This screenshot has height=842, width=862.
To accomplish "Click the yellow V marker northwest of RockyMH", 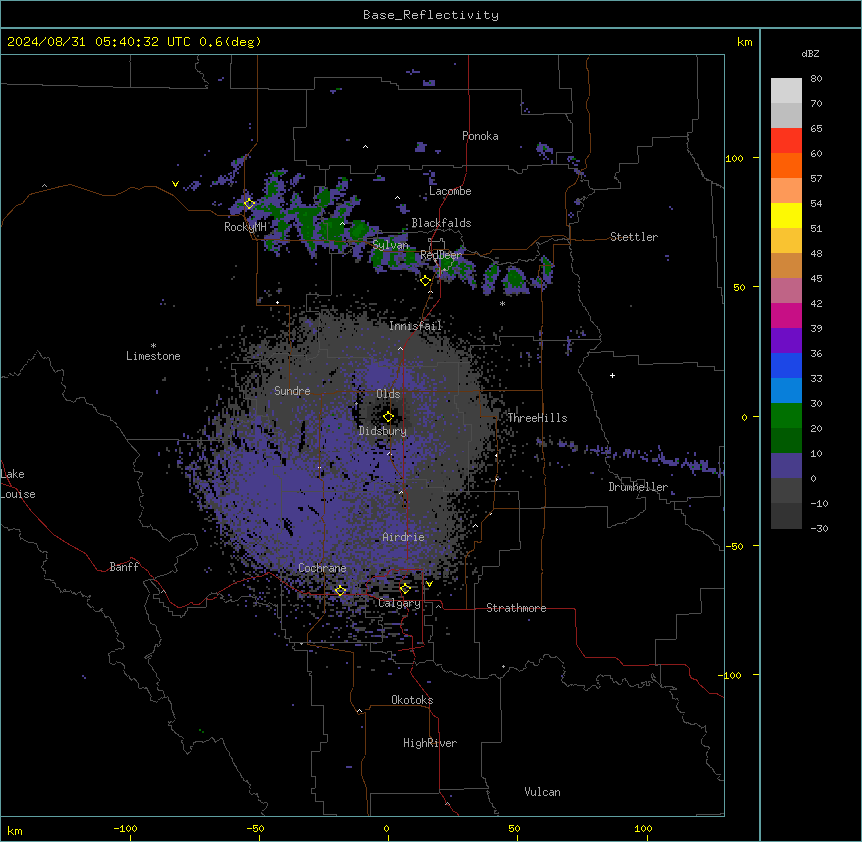I will click(x=175, y=184).
